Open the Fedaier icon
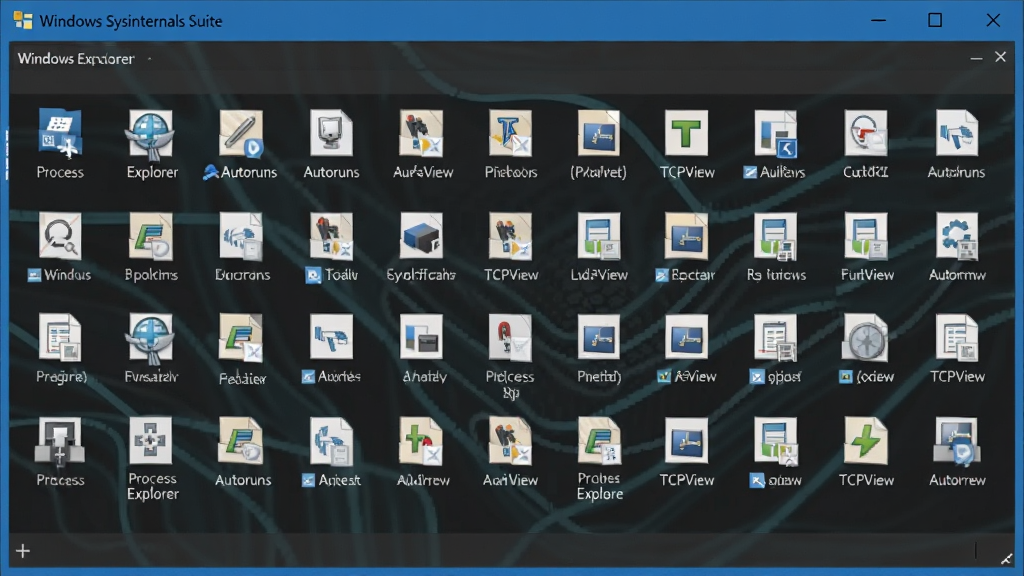Image resolution: width=1024 pixels, height=576 pixels. pos(241,338)
